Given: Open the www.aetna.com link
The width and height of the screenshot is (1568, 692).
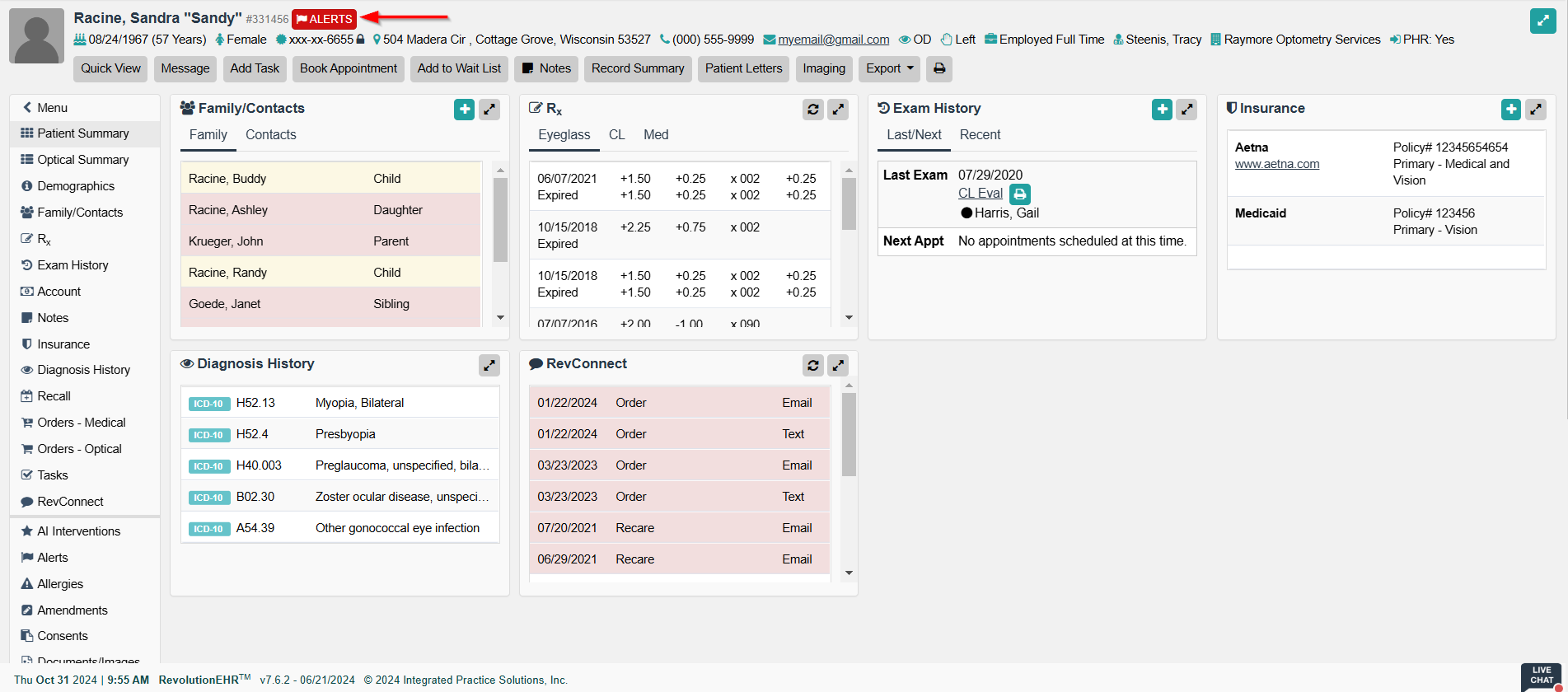Looking at the screenshot, I should click(1276, 164).
